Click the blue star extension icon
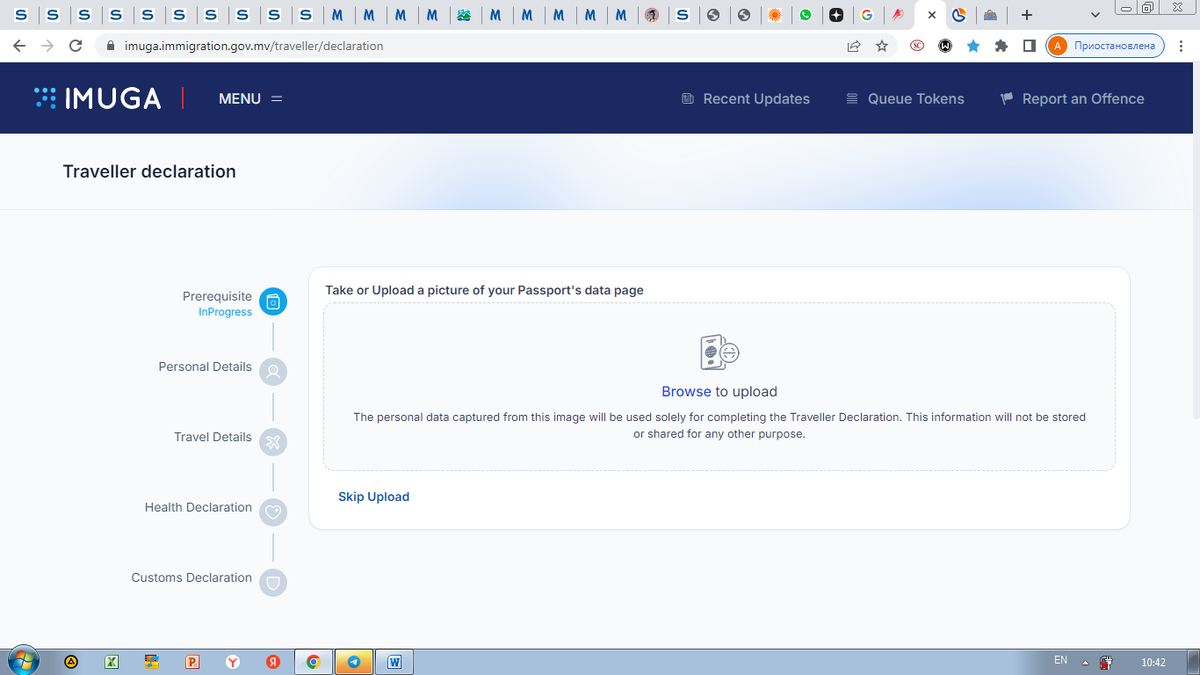Viewport: 1200px width, 675px height. tap(973, 46)
